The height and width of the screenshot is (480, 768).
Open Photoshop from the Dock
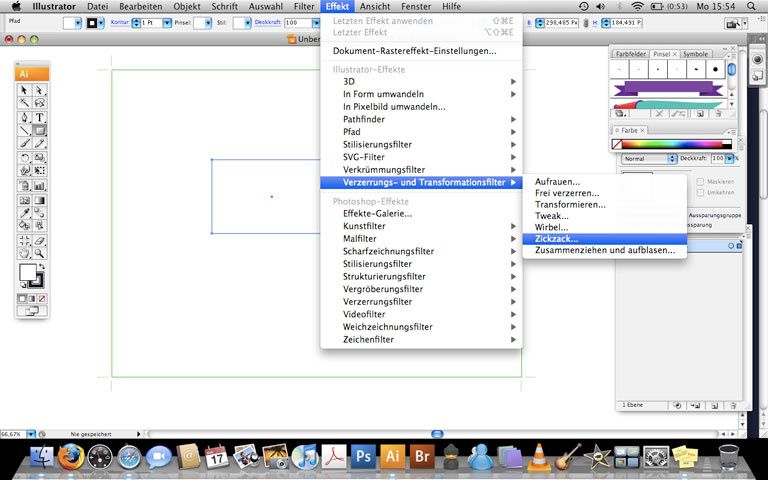pos(363,456)
